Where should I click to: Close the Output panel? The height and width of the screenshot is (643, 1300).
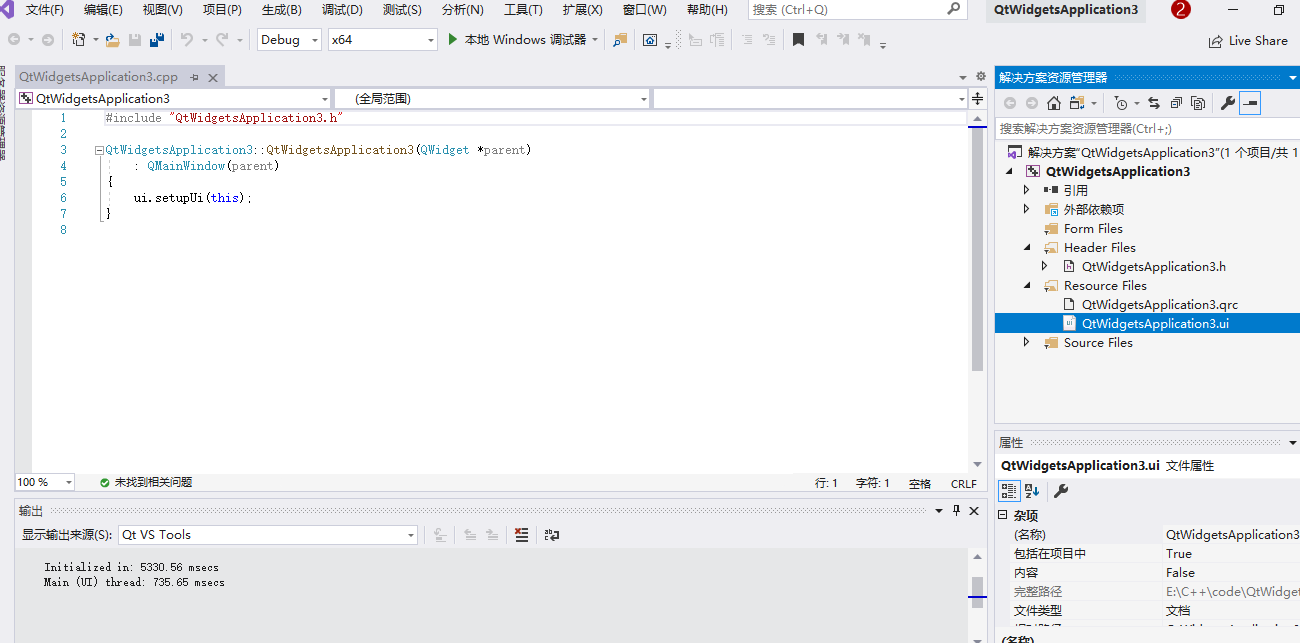click(974, 511)
